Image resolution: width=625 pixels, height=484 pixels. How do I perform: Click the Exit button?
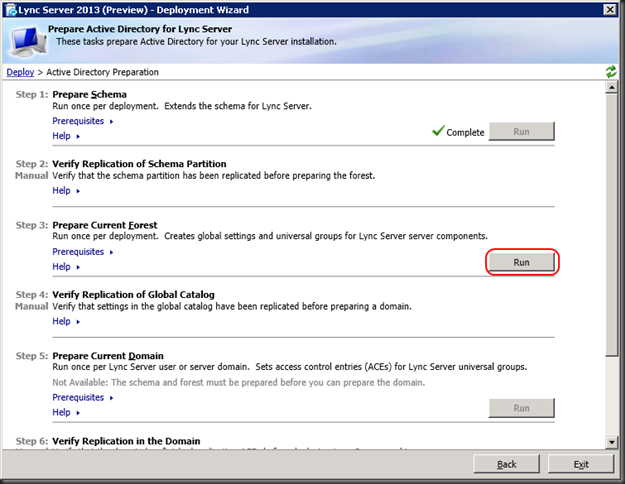click(581, 464)
